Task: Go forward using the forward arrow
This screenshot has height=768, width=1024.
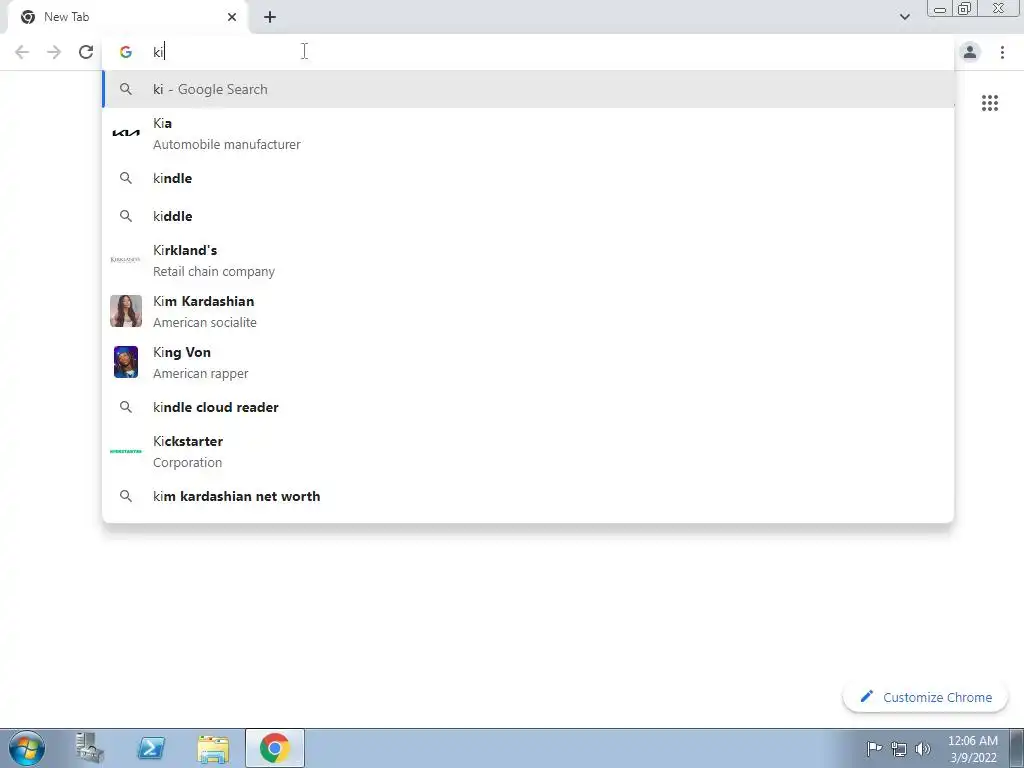Action: (54, 52)
